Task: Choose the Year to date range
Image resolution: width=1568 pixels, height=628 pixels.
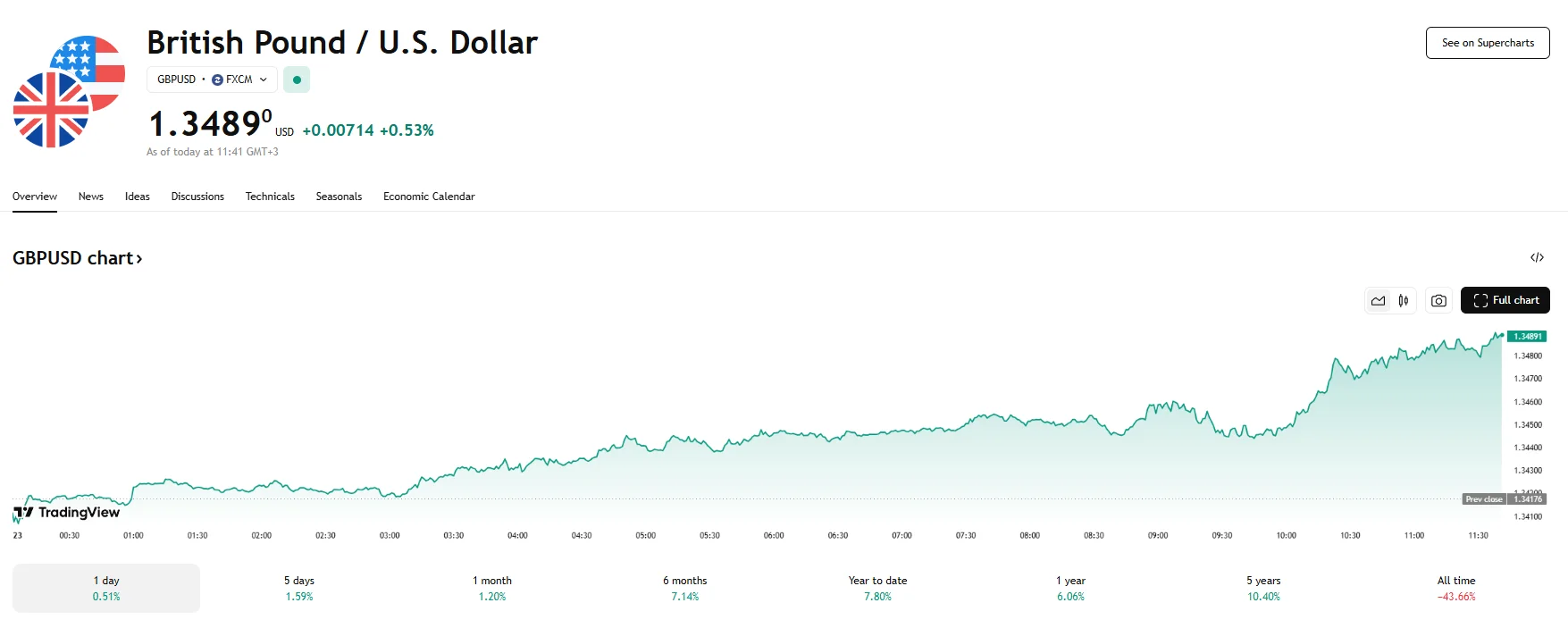Action: [877, 588]
